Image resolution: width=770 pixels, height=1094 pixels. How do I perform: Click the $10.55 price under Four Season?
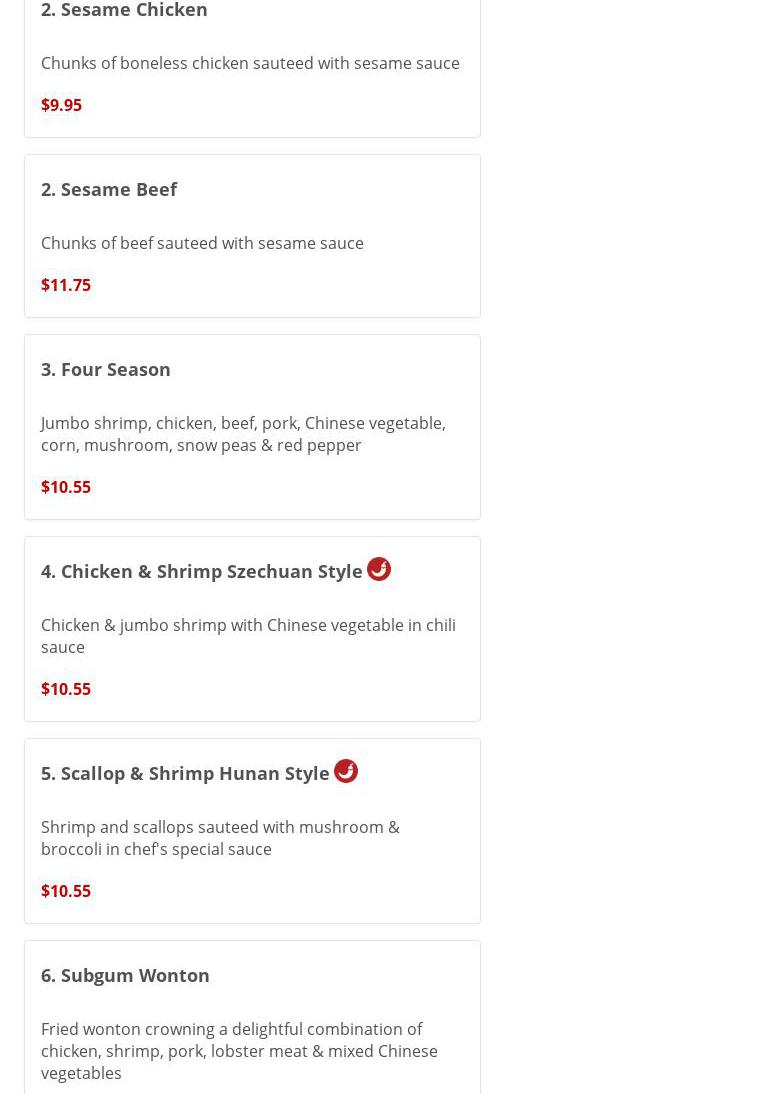tap(66, 487)
